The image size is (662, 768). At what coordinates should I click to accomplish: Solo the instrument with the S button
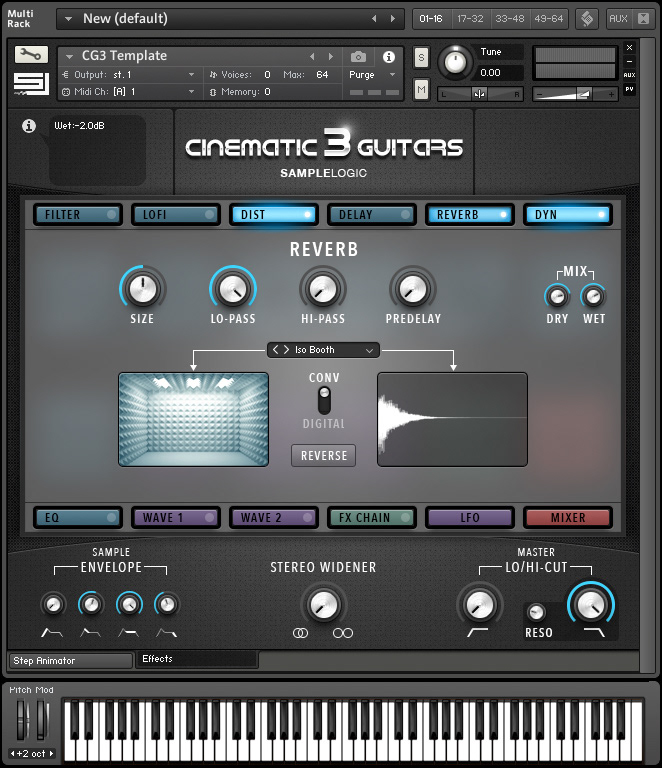click(421, 57)
